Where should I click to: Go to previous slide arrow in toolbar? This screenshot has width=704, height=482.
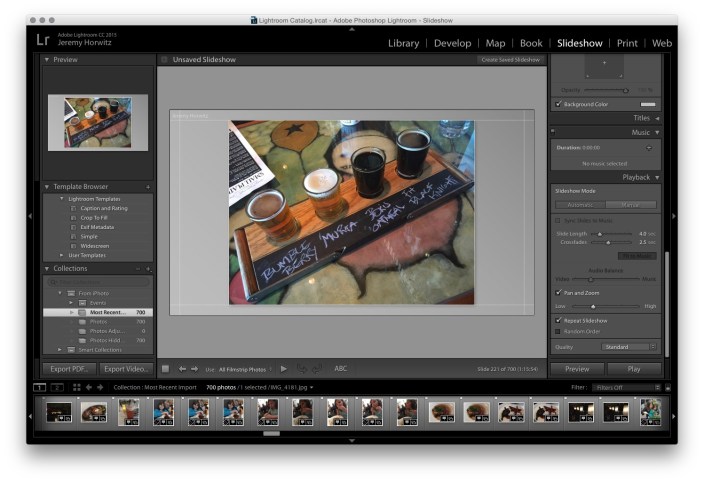coord(183,369)
